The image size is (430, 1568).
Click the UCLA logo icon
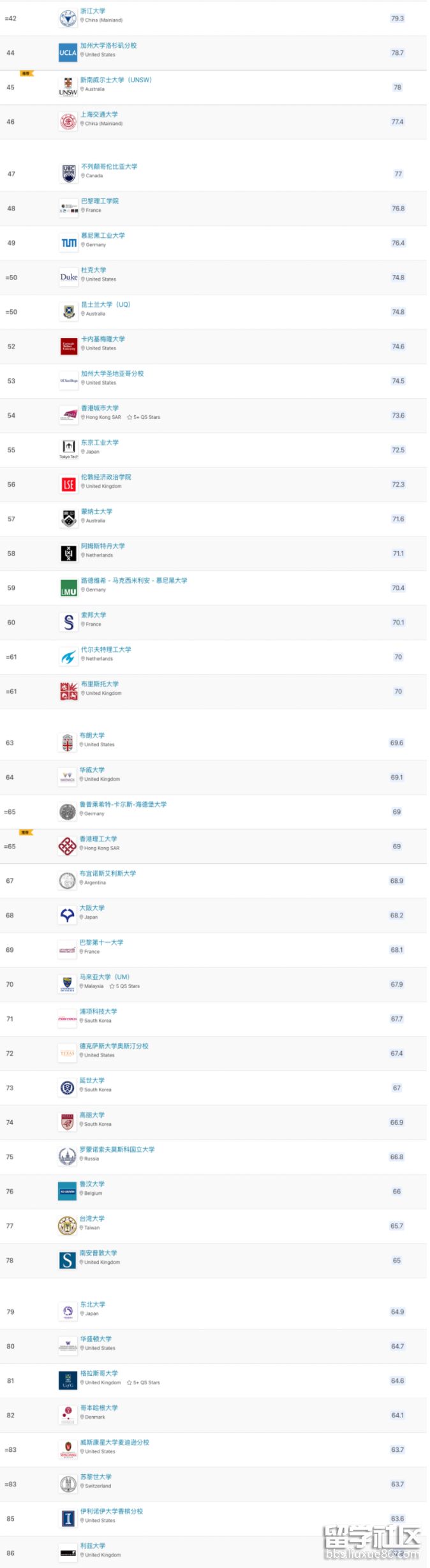pos(68,53)
